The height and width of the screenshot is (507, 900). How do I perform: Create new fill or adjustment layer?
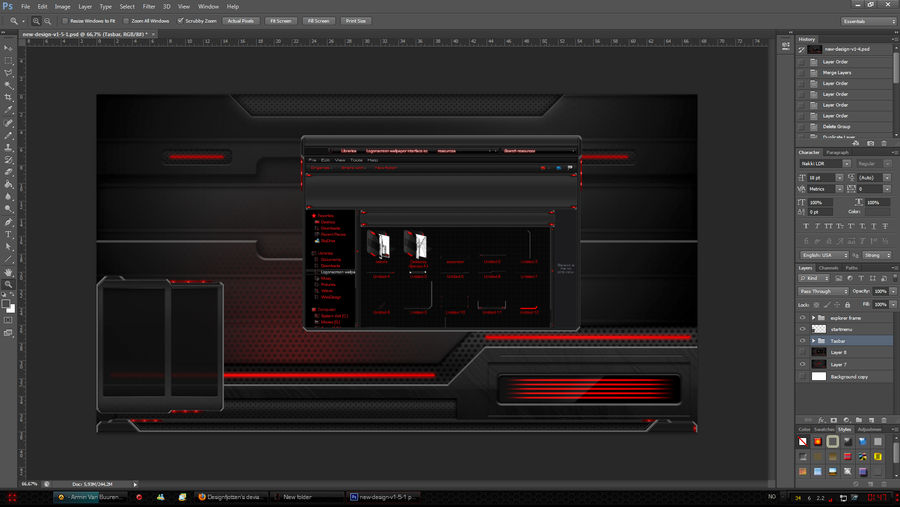pos(846,420)
